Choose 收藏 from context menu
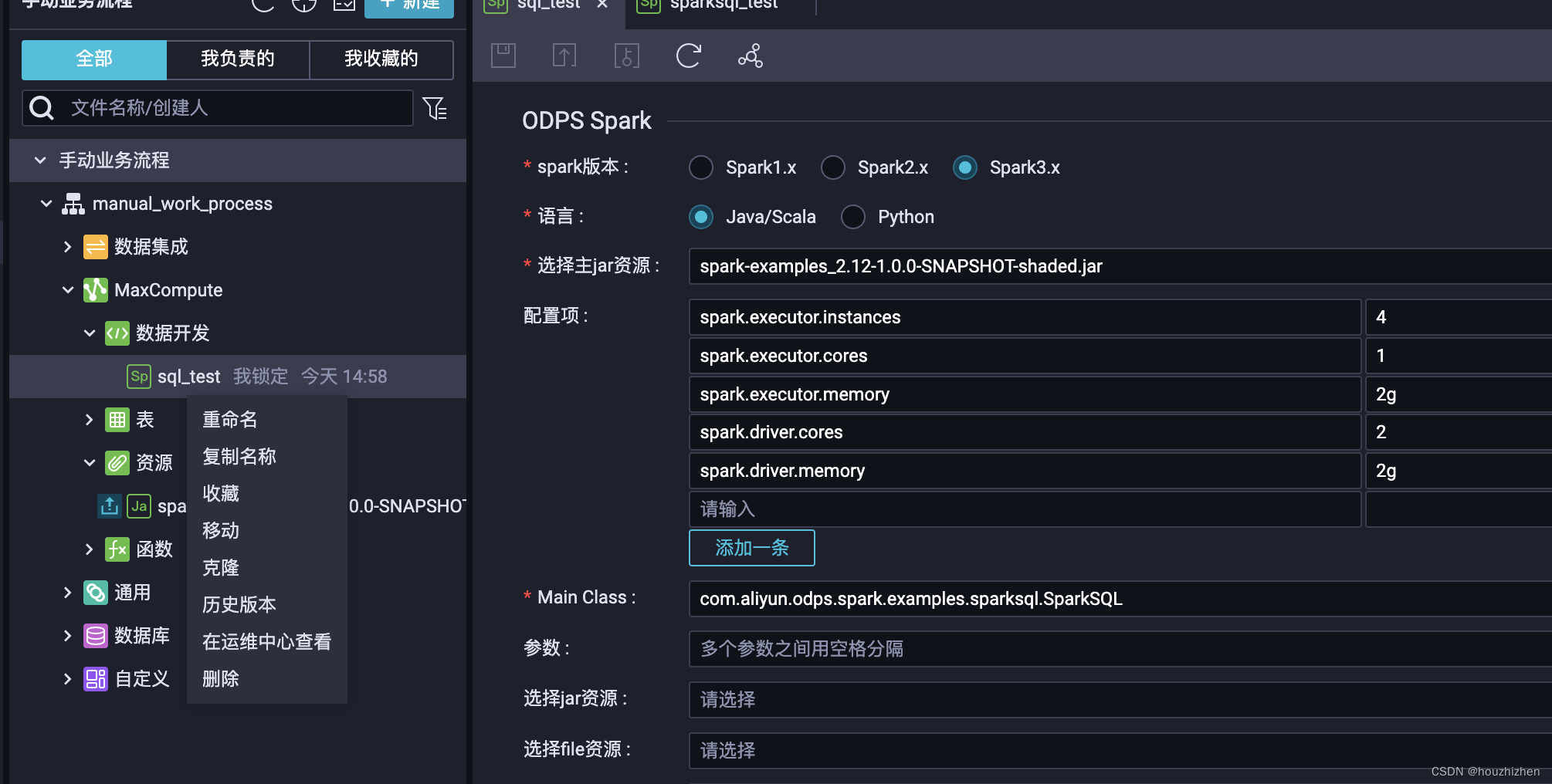The image size is (1552, 784). 267,494
